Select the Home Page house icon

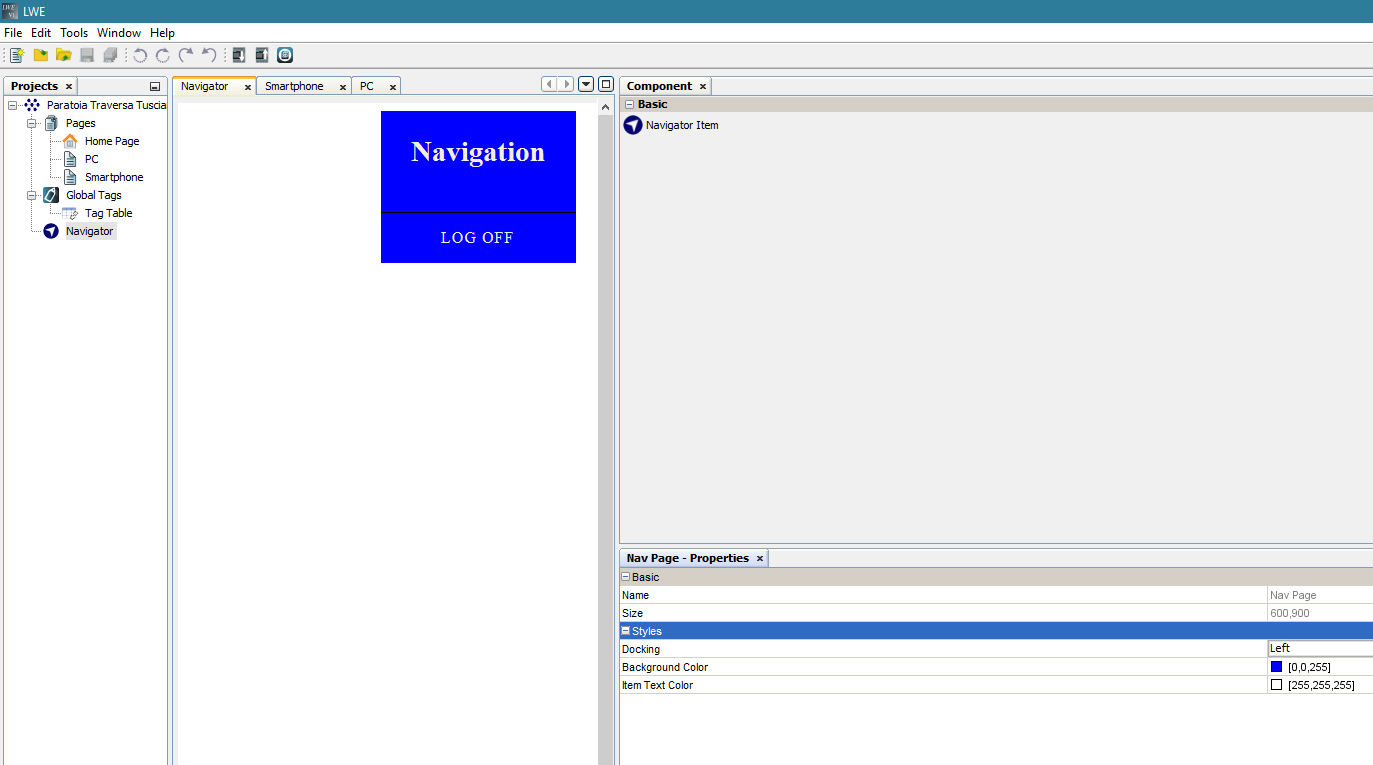point(70,141)
